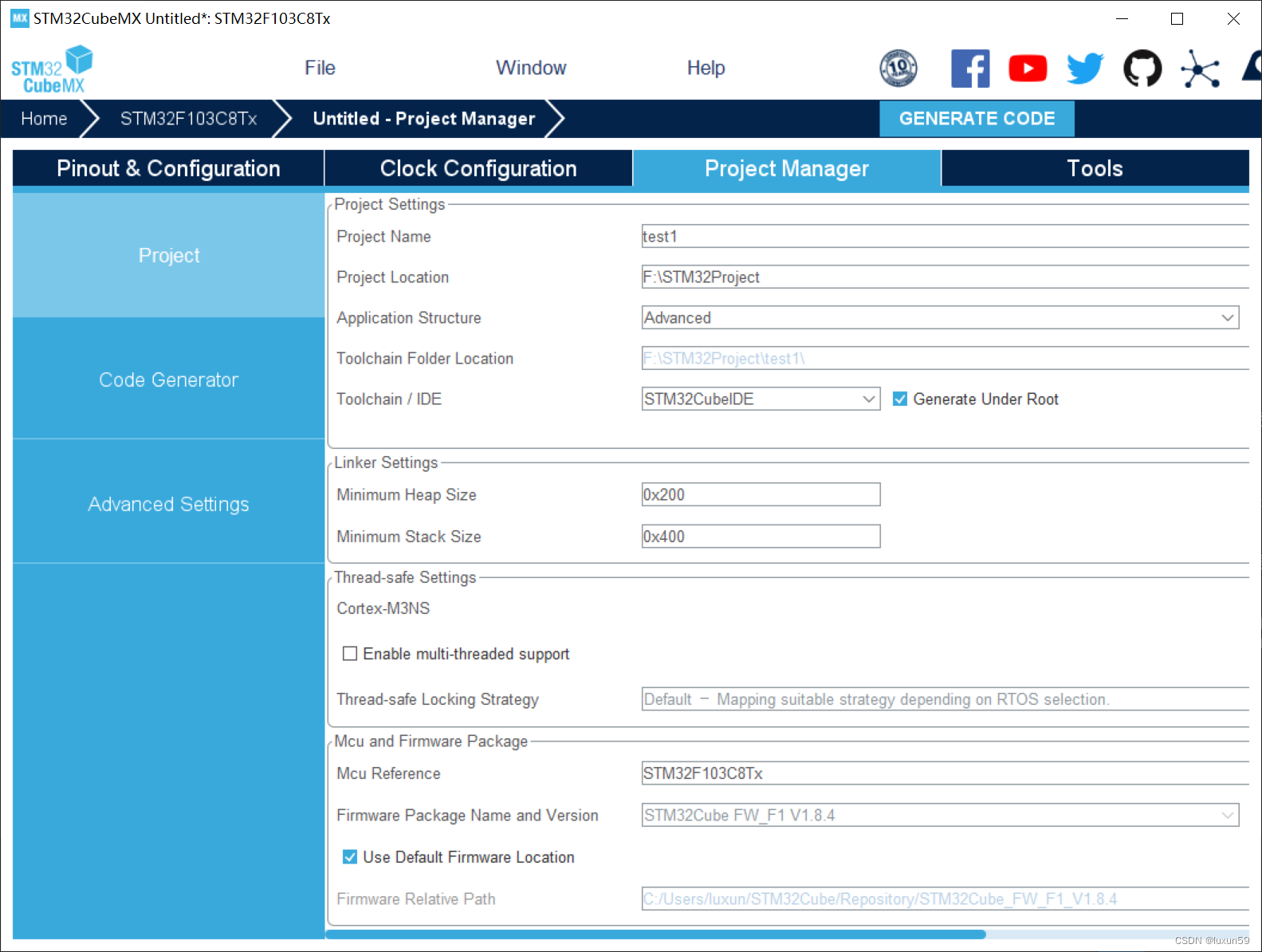The width and height of the screenshot is (1262, 952).
Task: Switch to Clock Configuration tab
Action: click(x=478, y=168)
